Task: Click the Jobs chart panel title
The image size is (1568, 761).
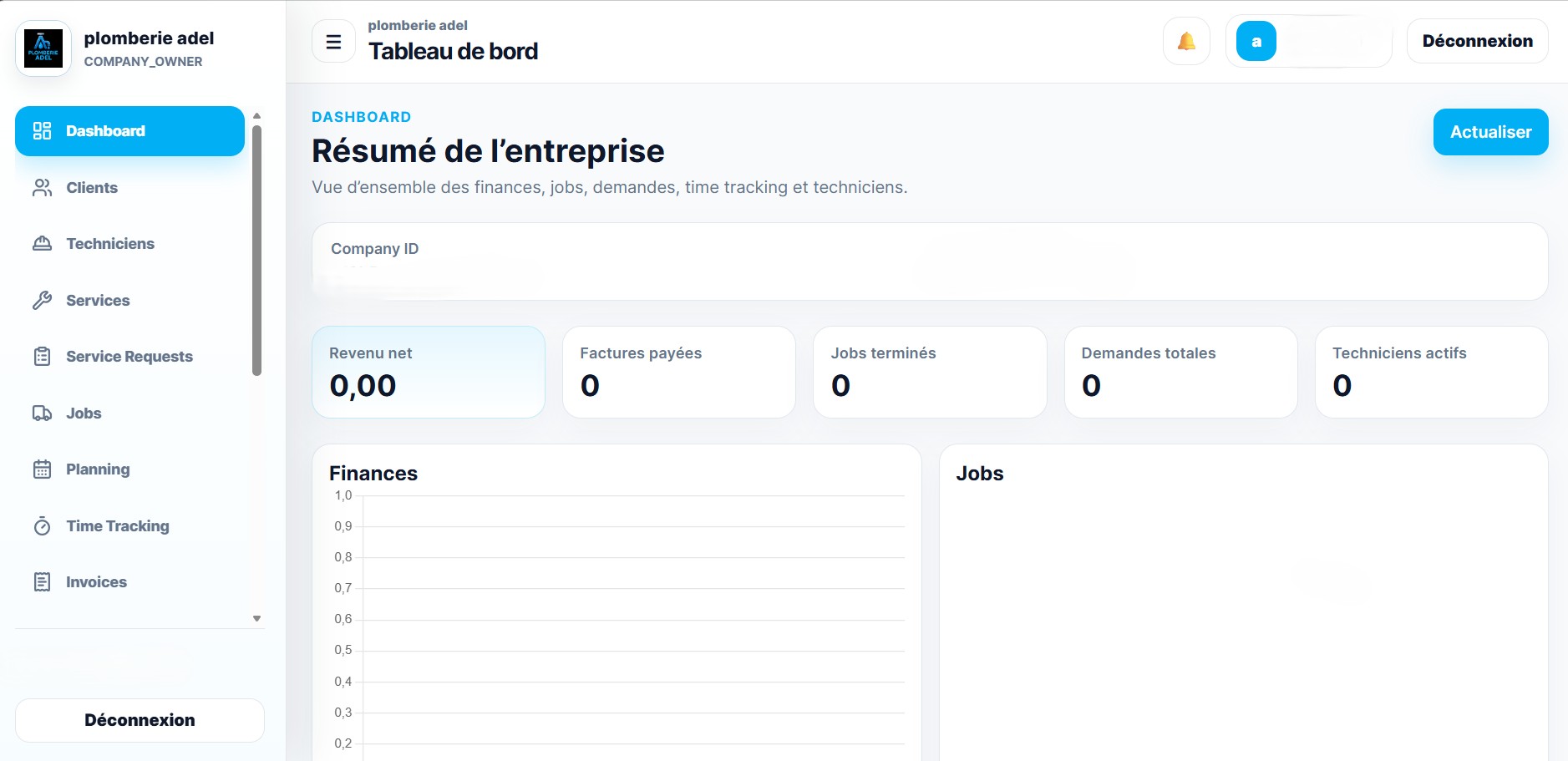Action: 980,474
